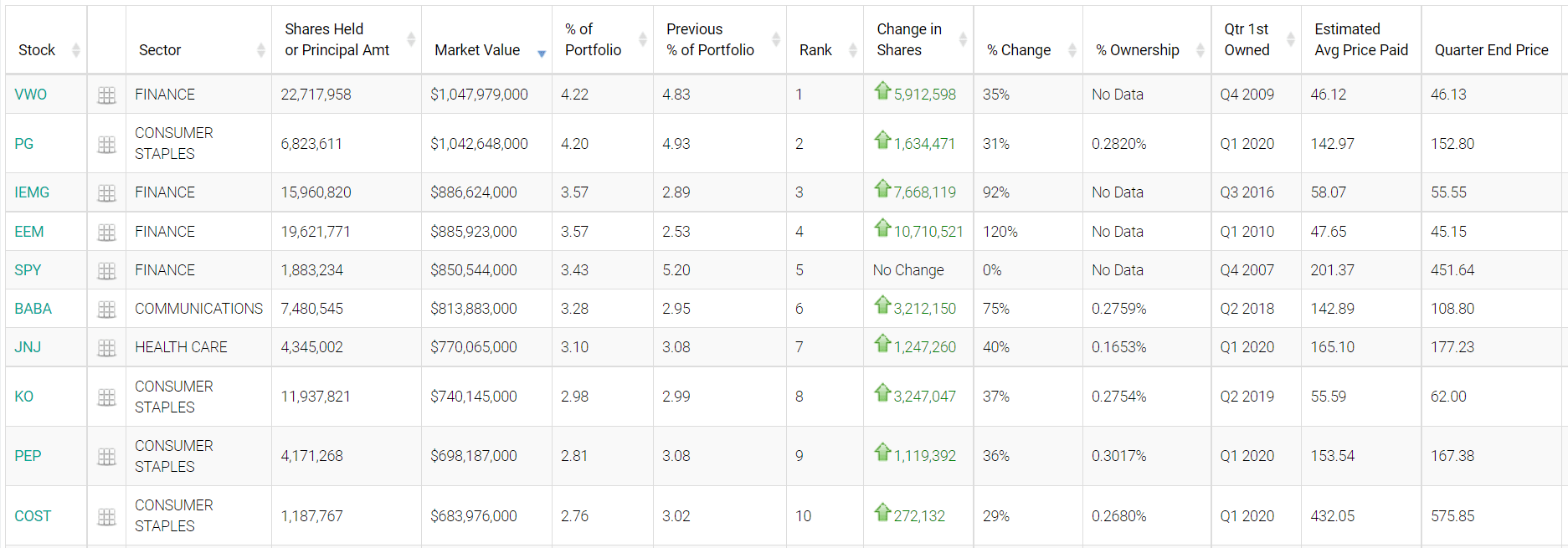The width and height of the screenshot is (1568, 548).
Task: Open the grid icon in the BABA row
Action: click(106, 310)
